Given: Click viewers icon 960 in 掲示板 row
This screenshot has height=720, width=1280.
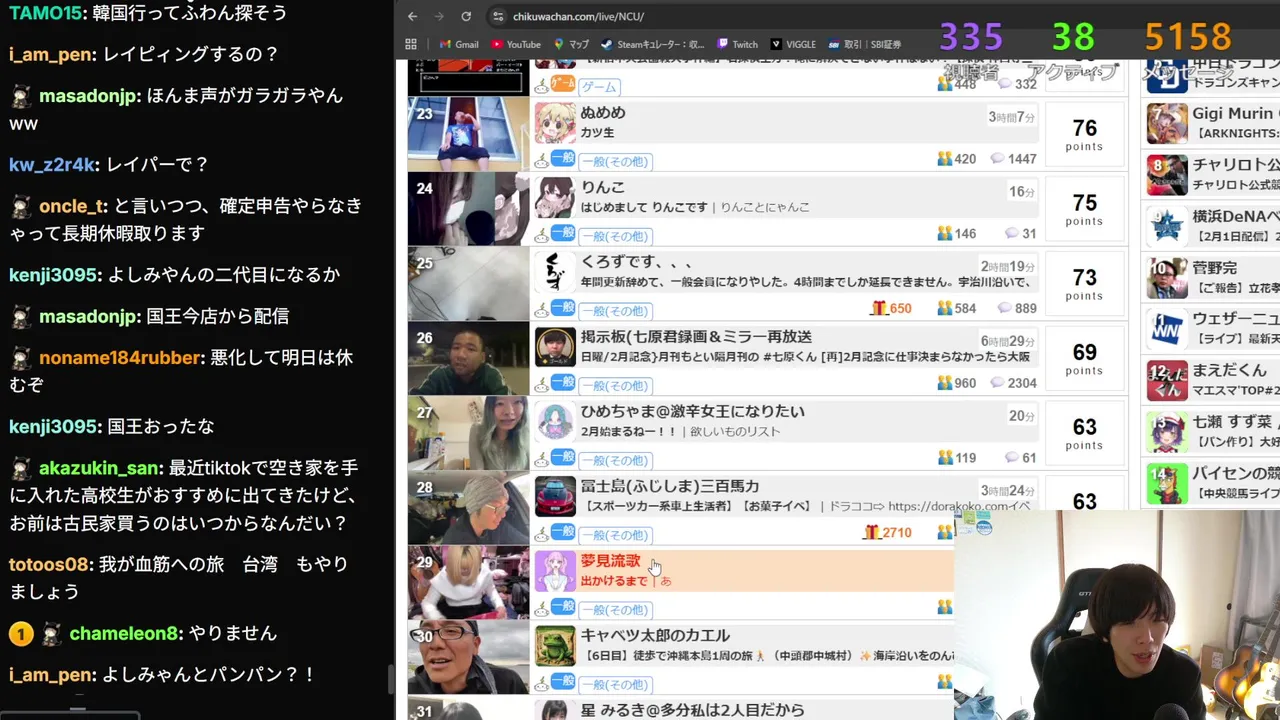Looking at the screenshot, I should point(944,383).
